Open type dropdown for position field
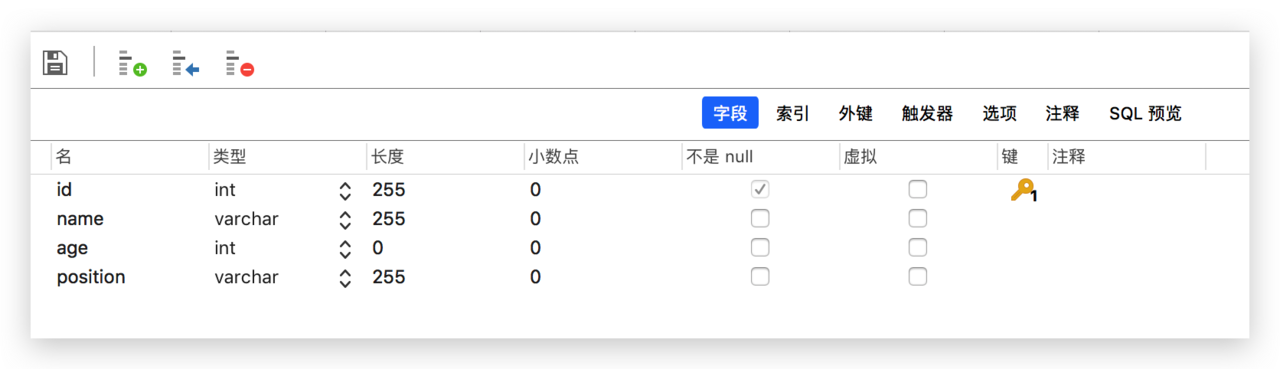 click(345, 277)
